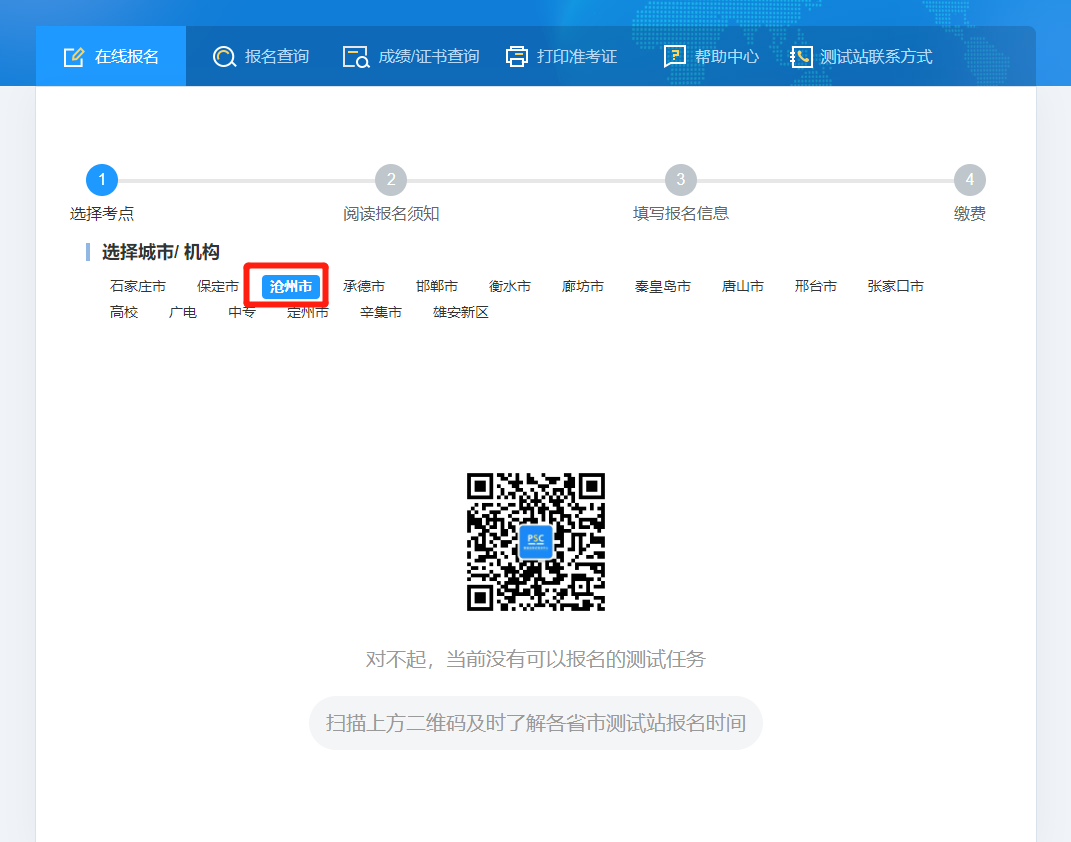Select city 保定市
1071x842 pixels.
[218, 286]
